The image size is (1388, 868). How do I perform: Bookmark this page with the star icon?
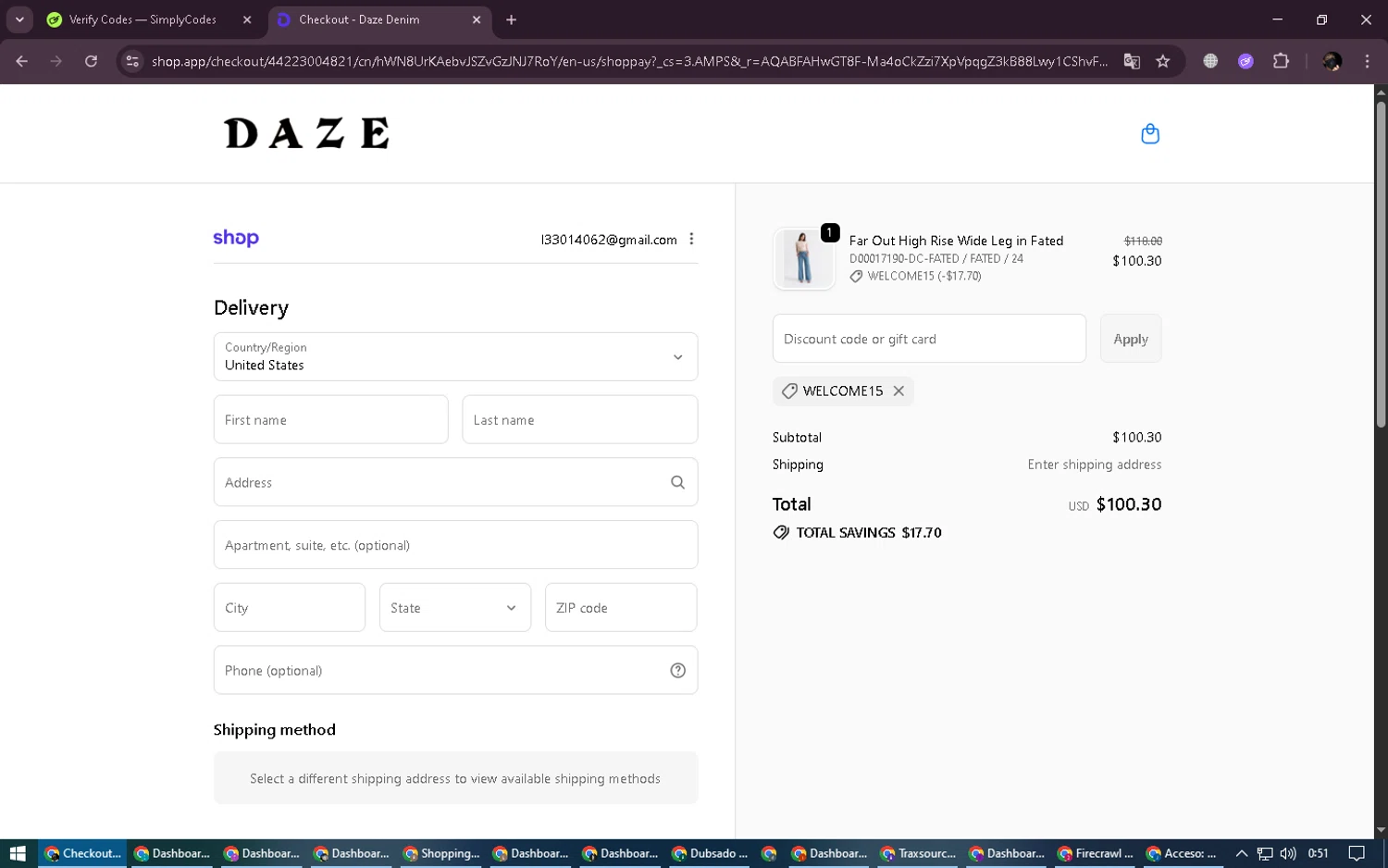coord(1163,61)
